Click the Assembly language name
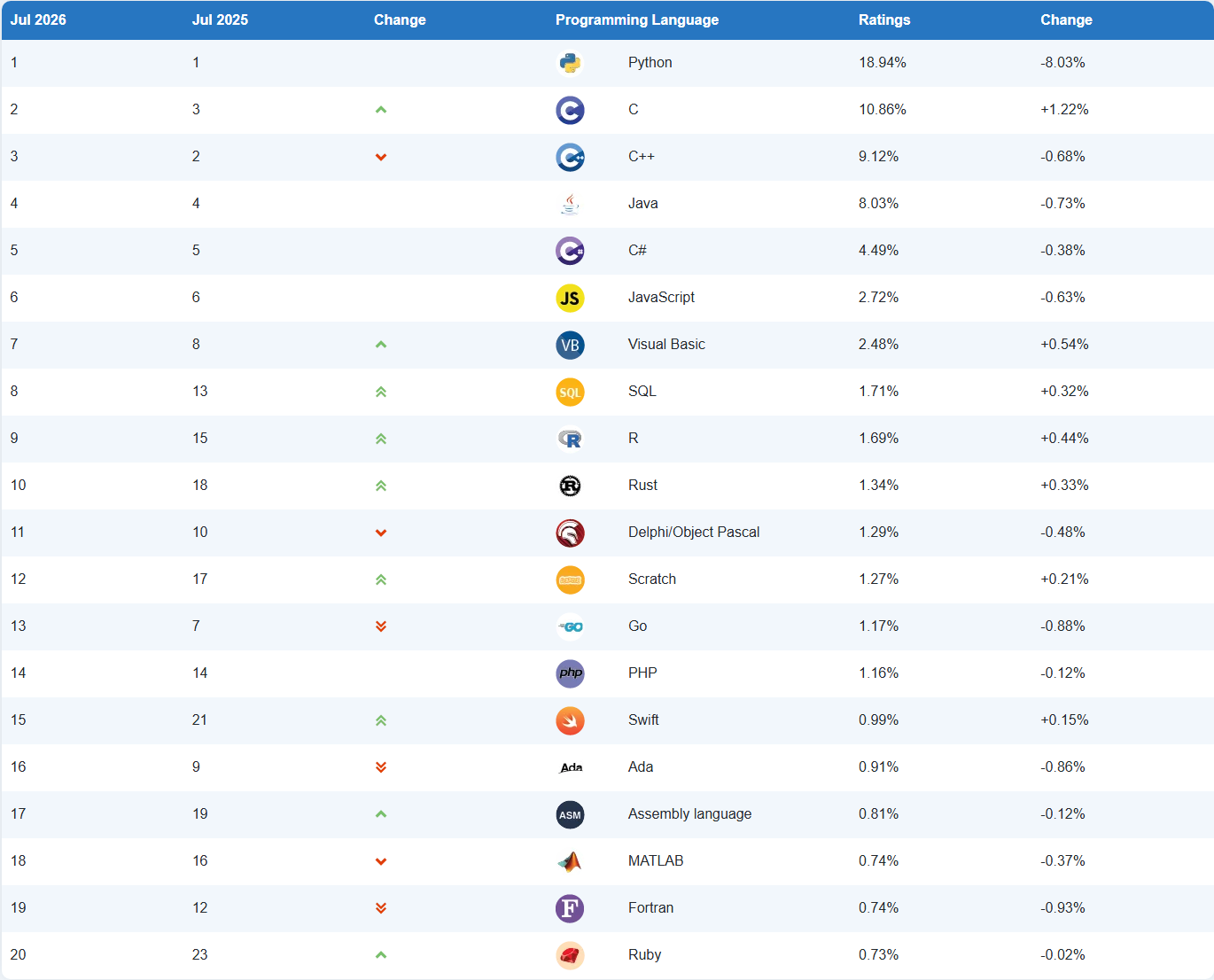This screenshot has width=1214, height=980. 689,813
